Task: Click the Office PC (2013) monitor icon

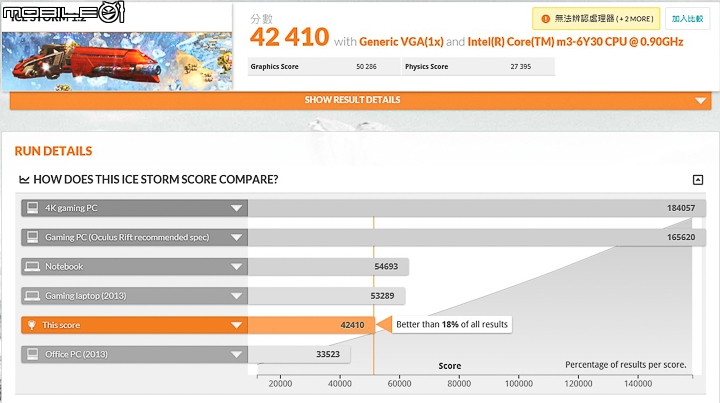Action: pyautogui.click(x=33, y=354)
